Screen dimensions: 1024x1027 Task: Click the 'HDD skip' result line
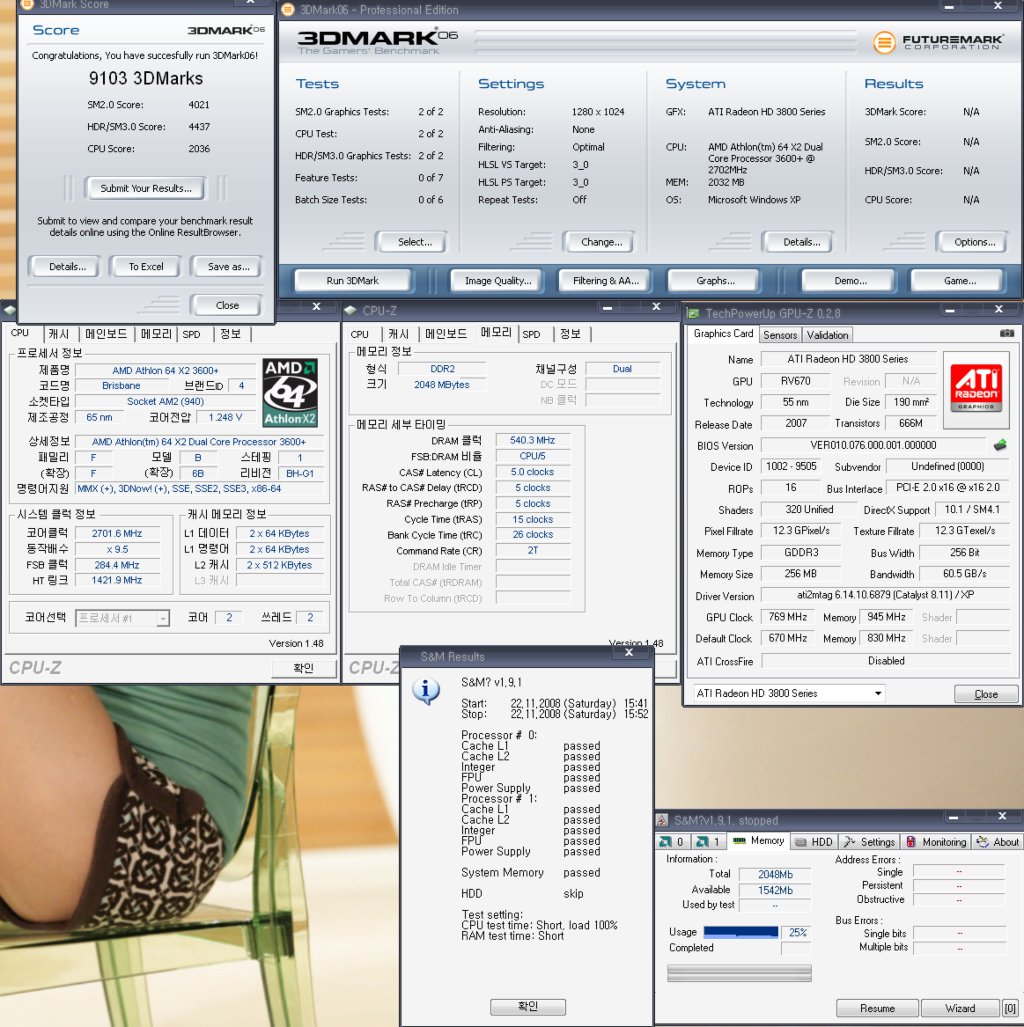coord(521,893)
